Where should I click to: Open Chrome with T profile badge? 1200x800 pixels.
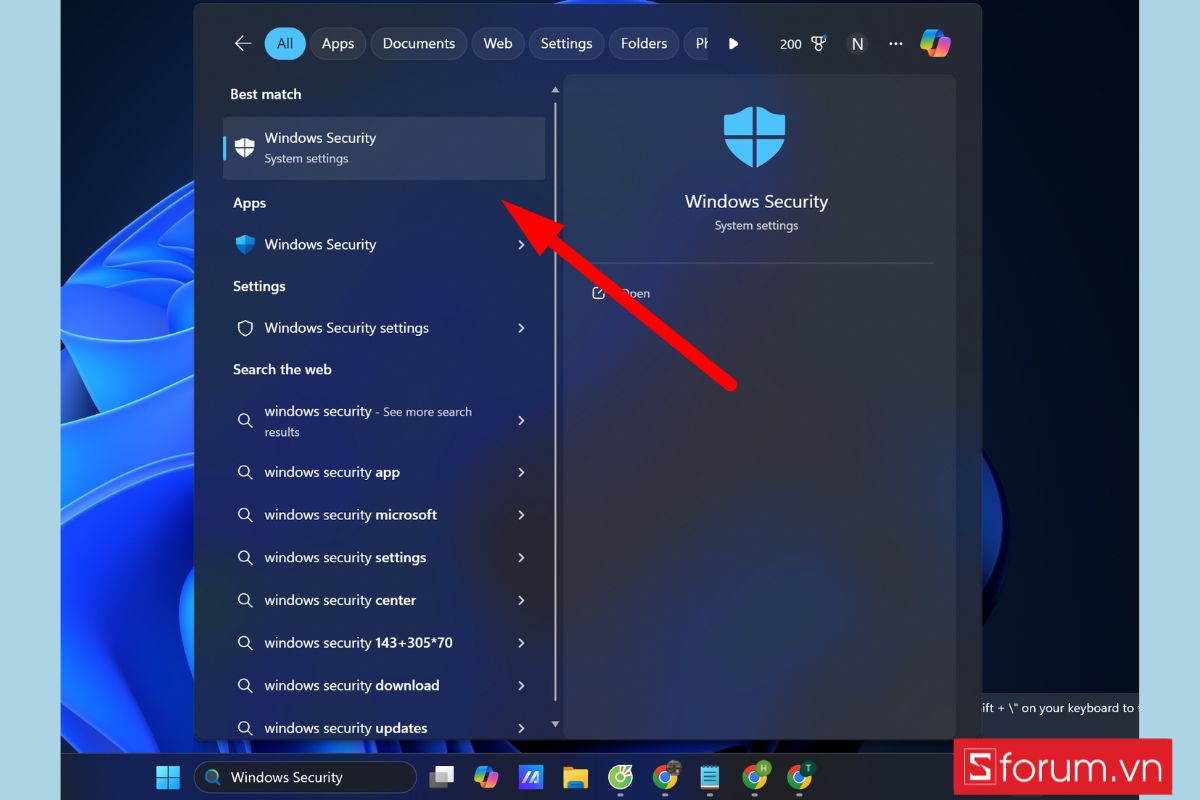[800, 776]
